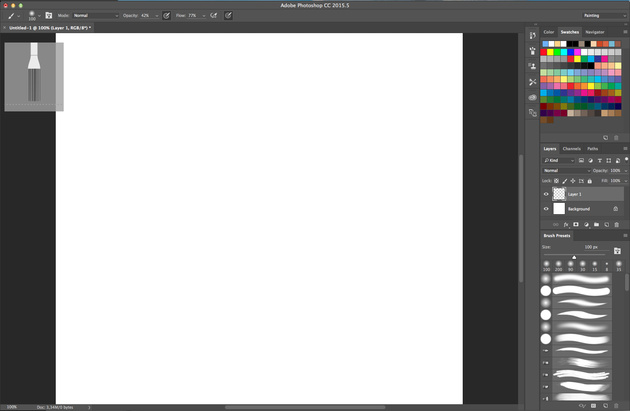Pick the pure red swatch

pos(544,52)
